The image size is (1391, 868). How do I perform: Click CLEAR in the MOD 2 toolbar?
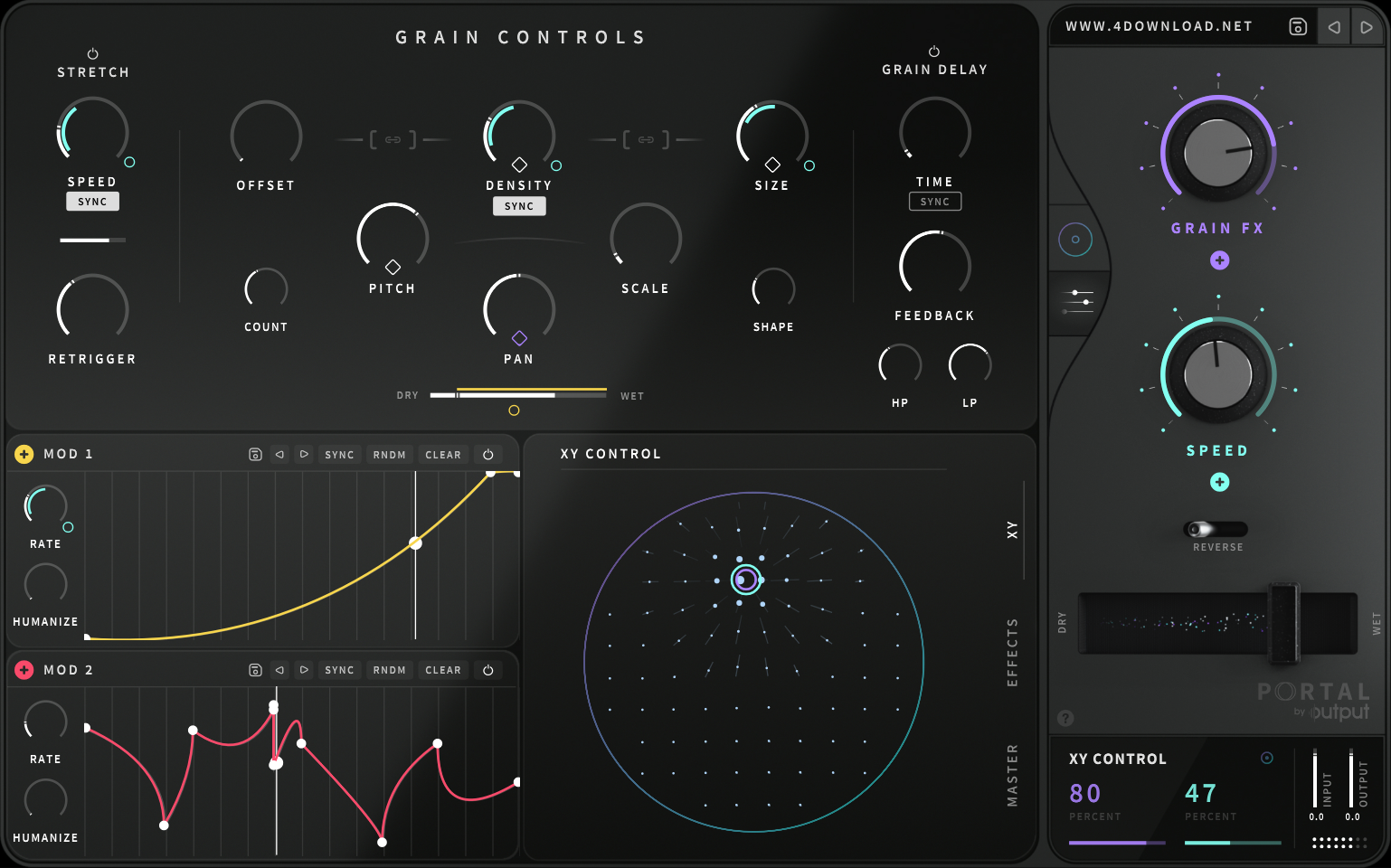click(442, 670)
